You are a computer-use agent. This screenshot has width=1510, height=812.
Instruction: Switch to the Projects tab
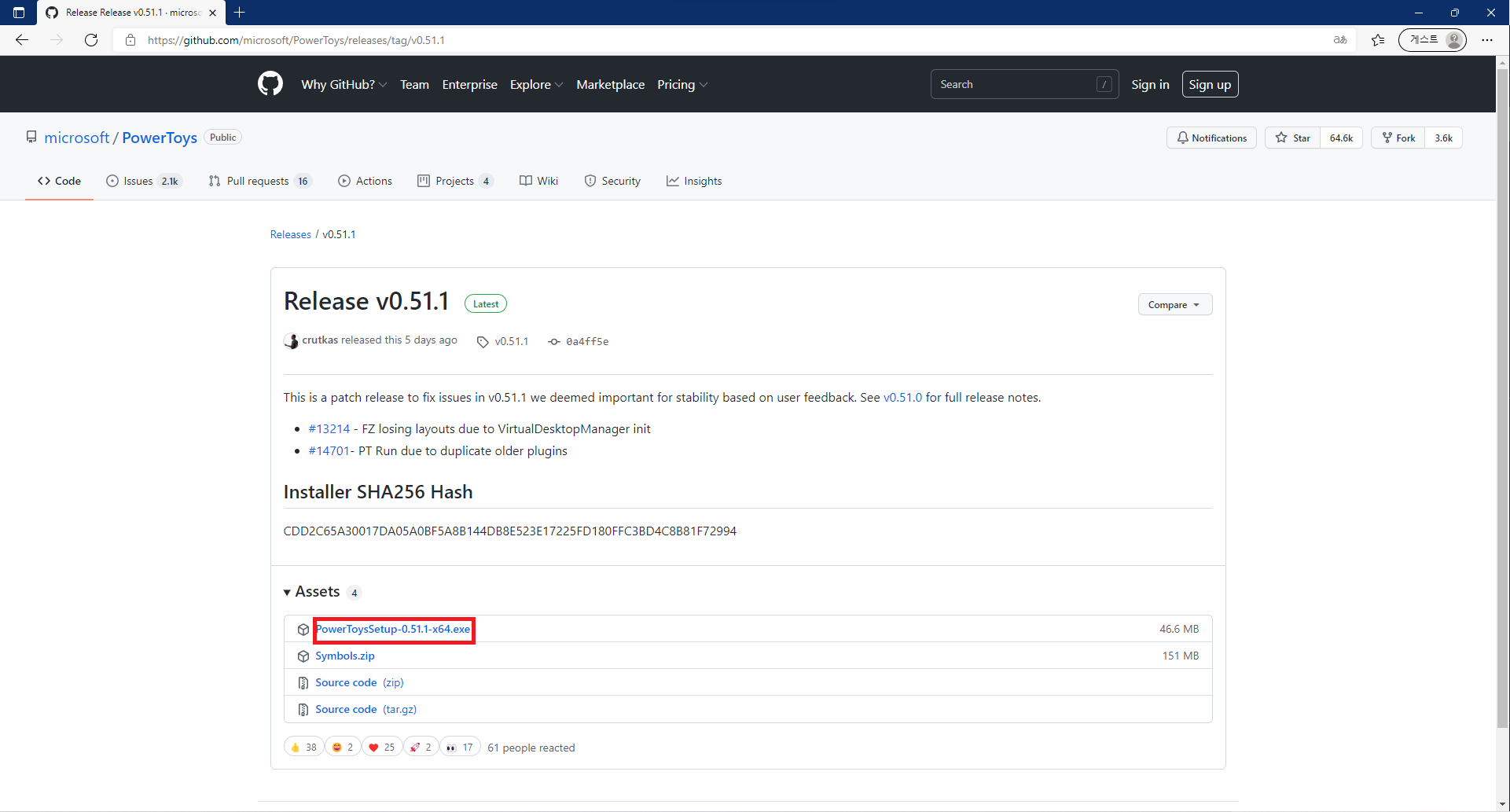(x=455, y=181)
